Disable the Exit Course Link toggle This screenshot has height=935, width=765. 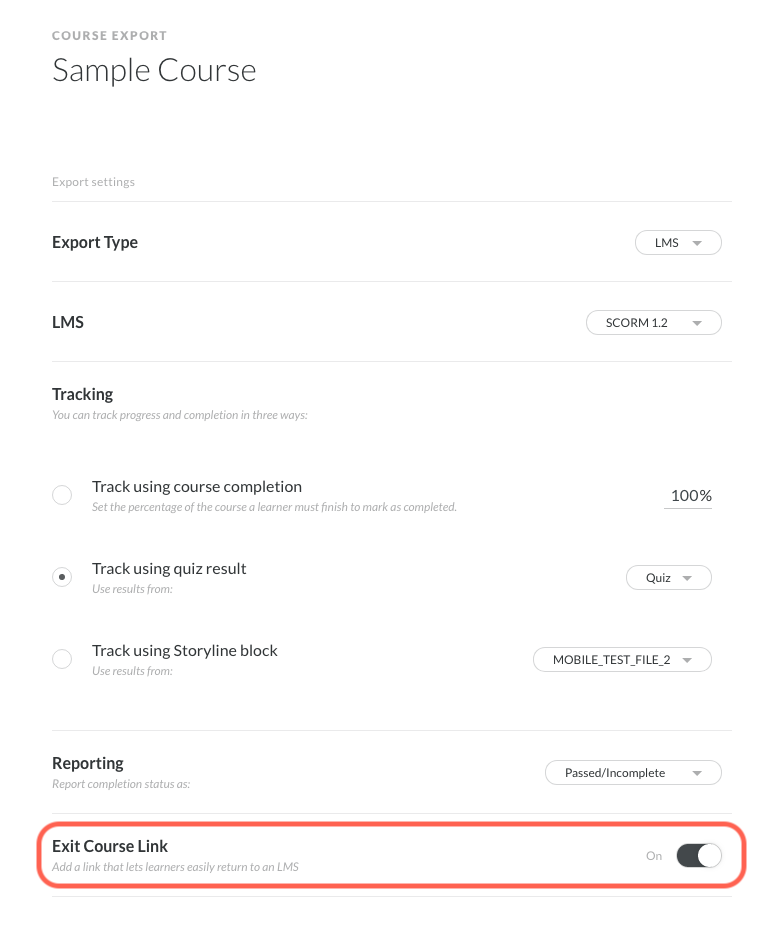pyautogui.click(x=698, y=855)
